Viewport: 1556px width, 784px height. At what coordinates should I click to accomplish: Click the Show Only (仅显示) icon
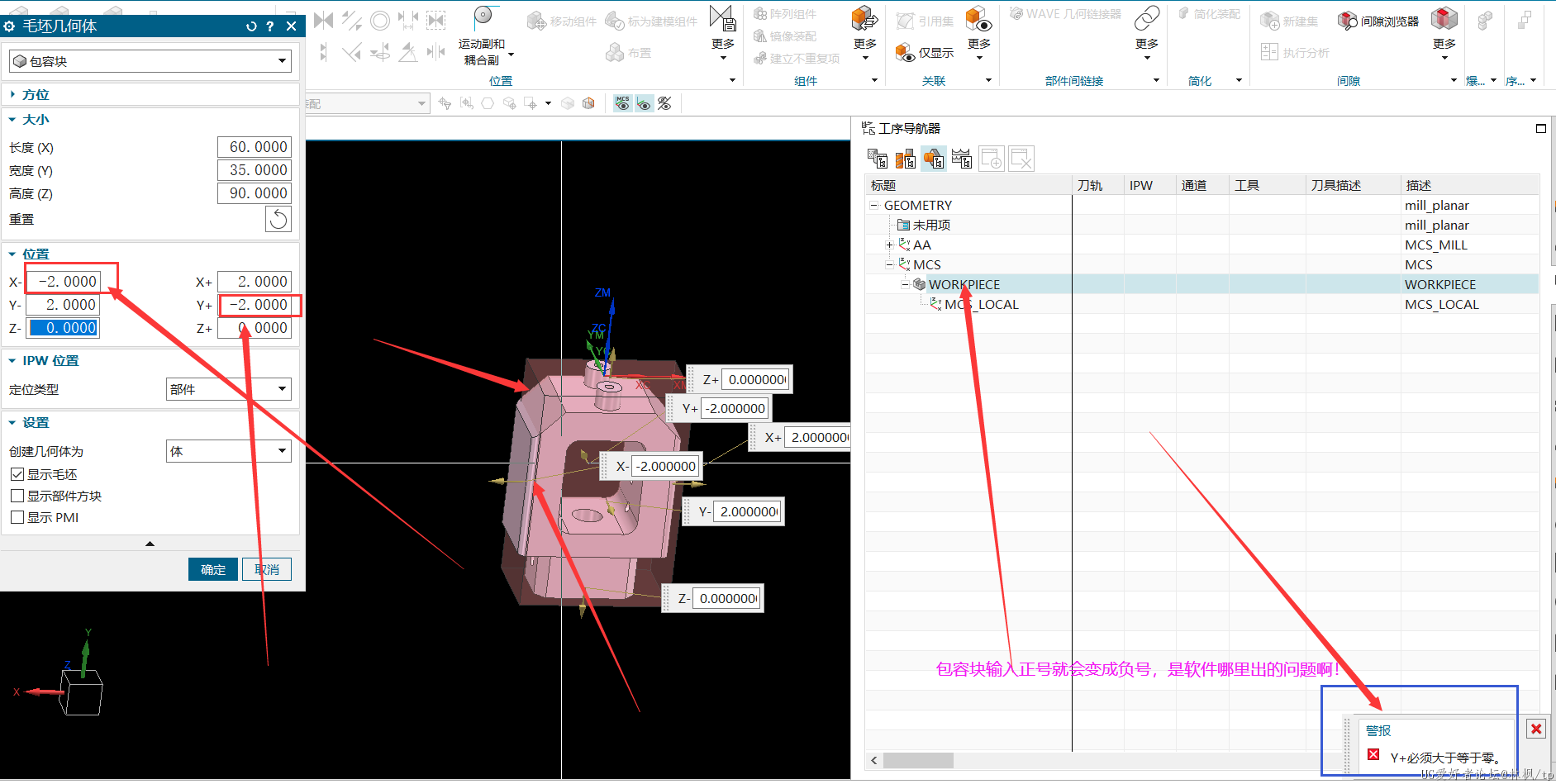tap(905, 53)
